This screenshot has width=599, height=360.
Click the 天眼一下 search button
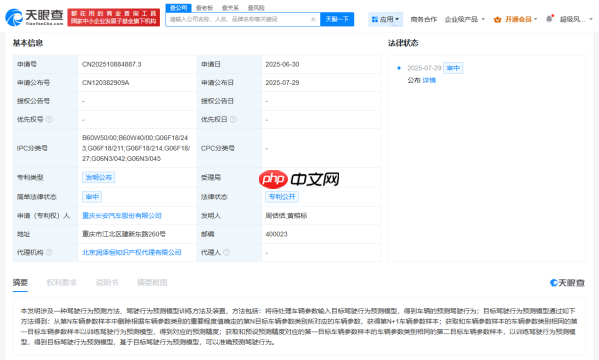tap(337, 19)
